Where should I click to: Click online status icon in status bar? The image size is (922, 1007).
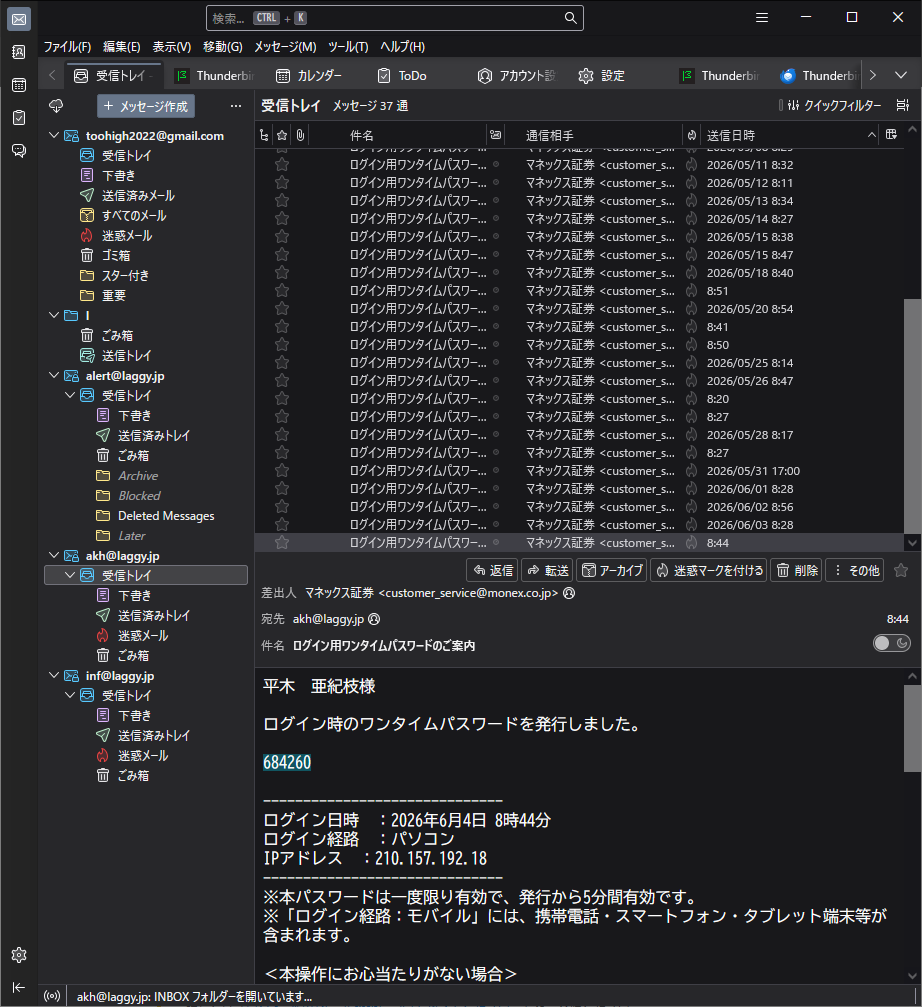point(52,996)
